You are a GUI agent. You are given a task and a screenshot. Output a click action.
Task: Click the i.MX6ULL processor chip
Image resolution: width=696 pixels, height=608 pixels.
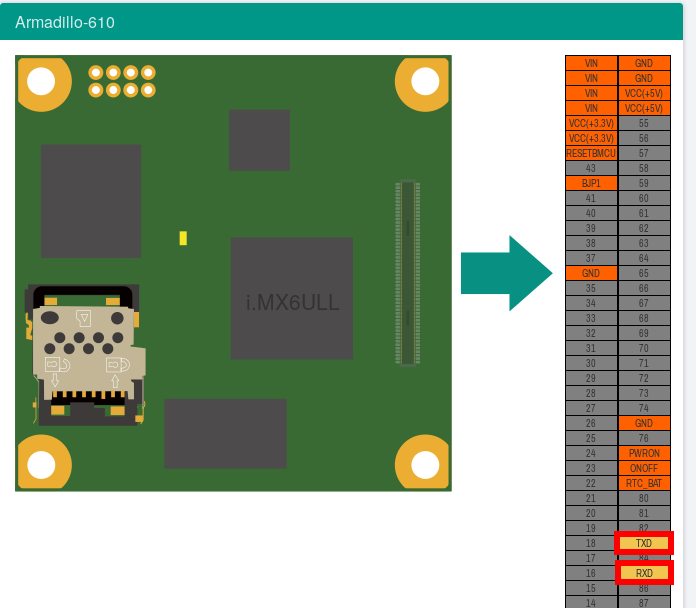coord(291,298)
